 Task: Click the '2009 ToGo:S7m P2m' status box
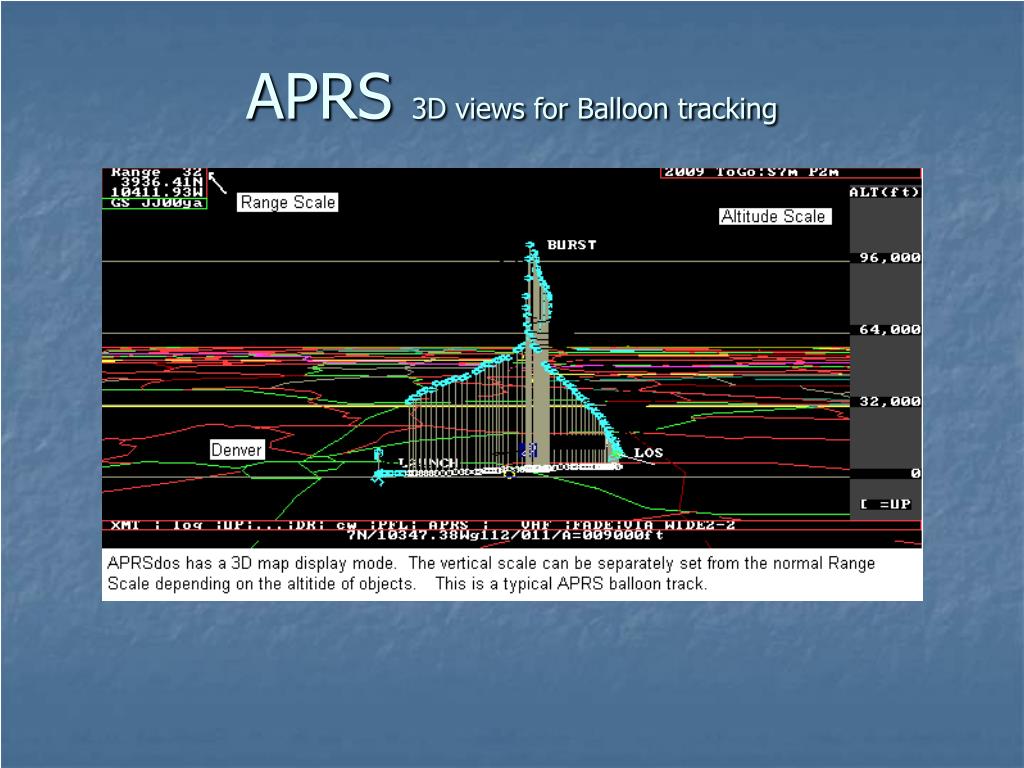(791, 172)
